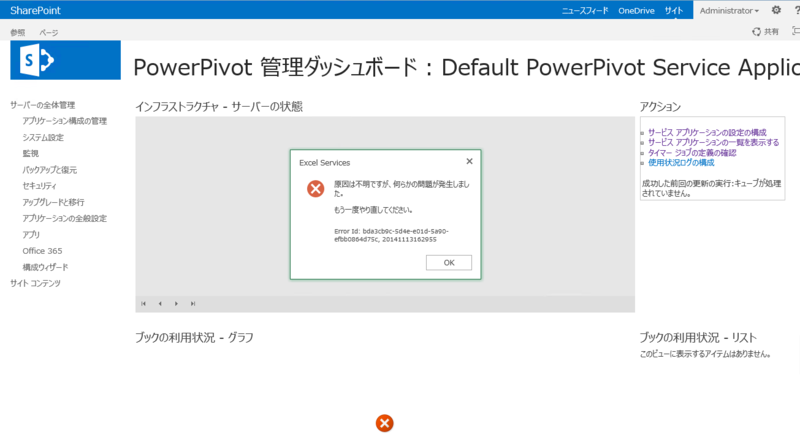Open 使用状況ログの構成 link
The height and width of the screenshot is (448, 800).
pos(681,163)
